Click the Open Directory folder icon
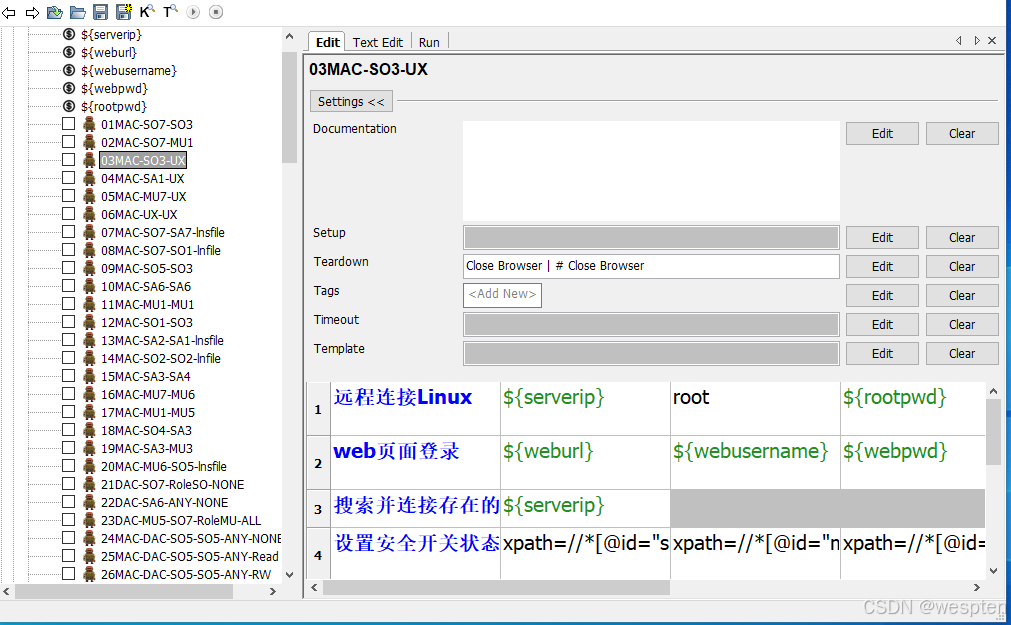This screenshot has height=625, width=1011. (x=76, y=12)
